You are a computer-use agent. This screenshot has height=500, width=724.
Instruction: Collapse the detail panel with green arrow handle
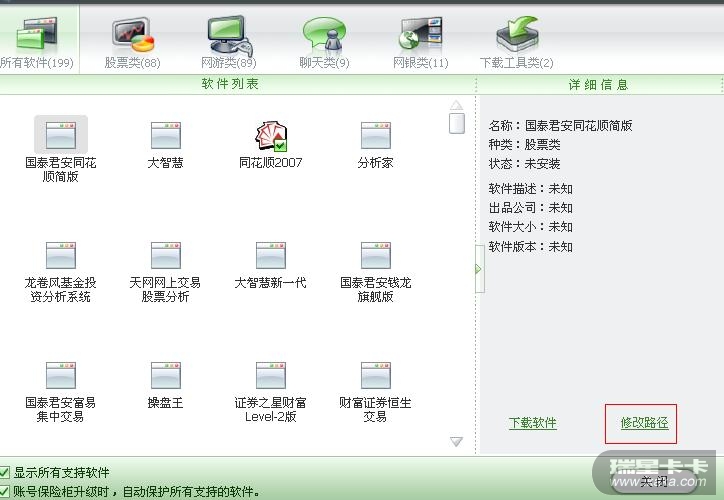(x=479, y=269)
